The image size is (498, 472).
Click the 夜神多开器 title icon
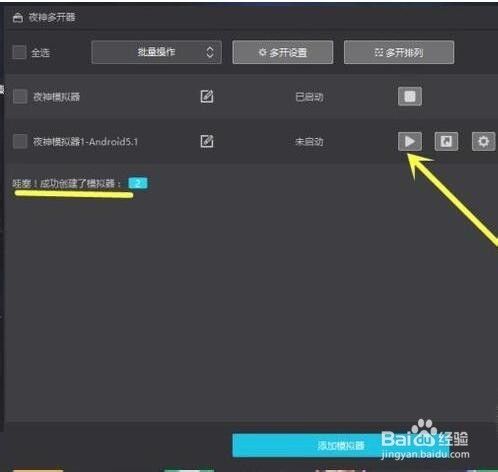pos(18,18)
